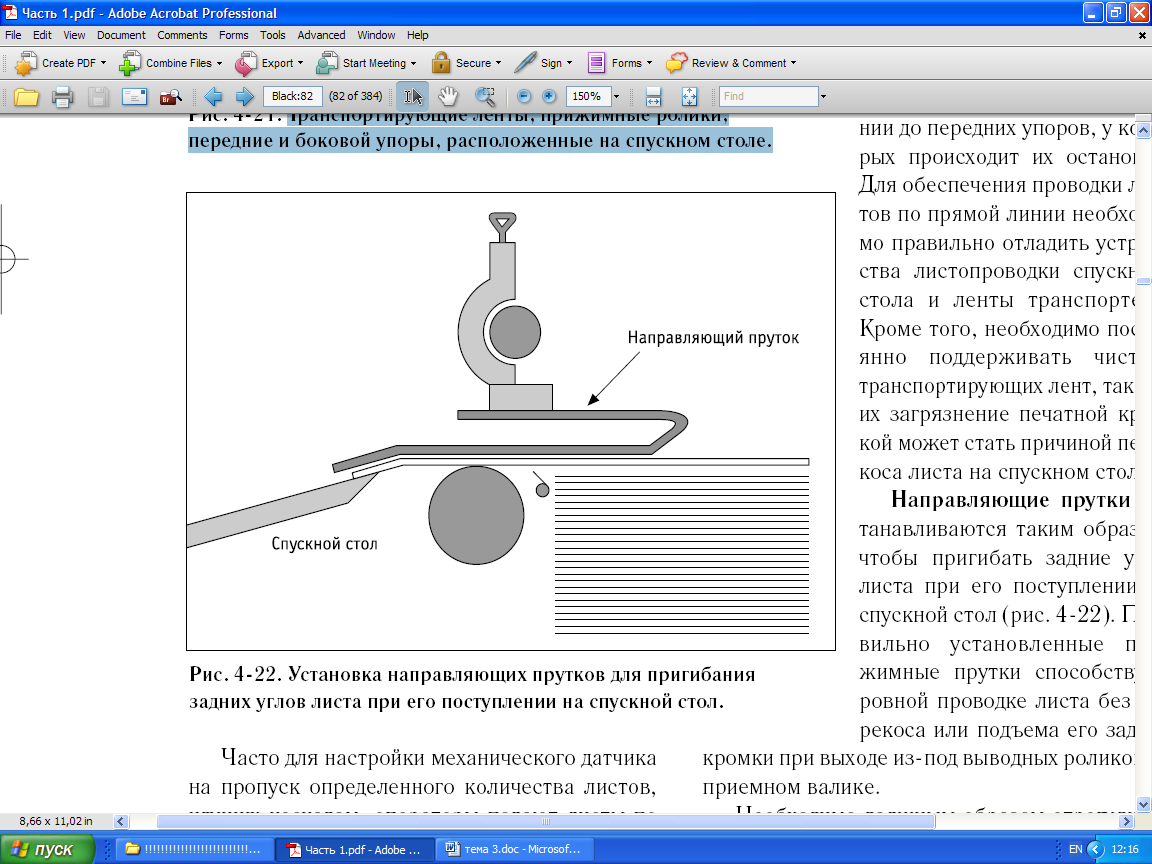
Task: Click the vertical scrollbar down arrow
Action: coord(1143,804)
